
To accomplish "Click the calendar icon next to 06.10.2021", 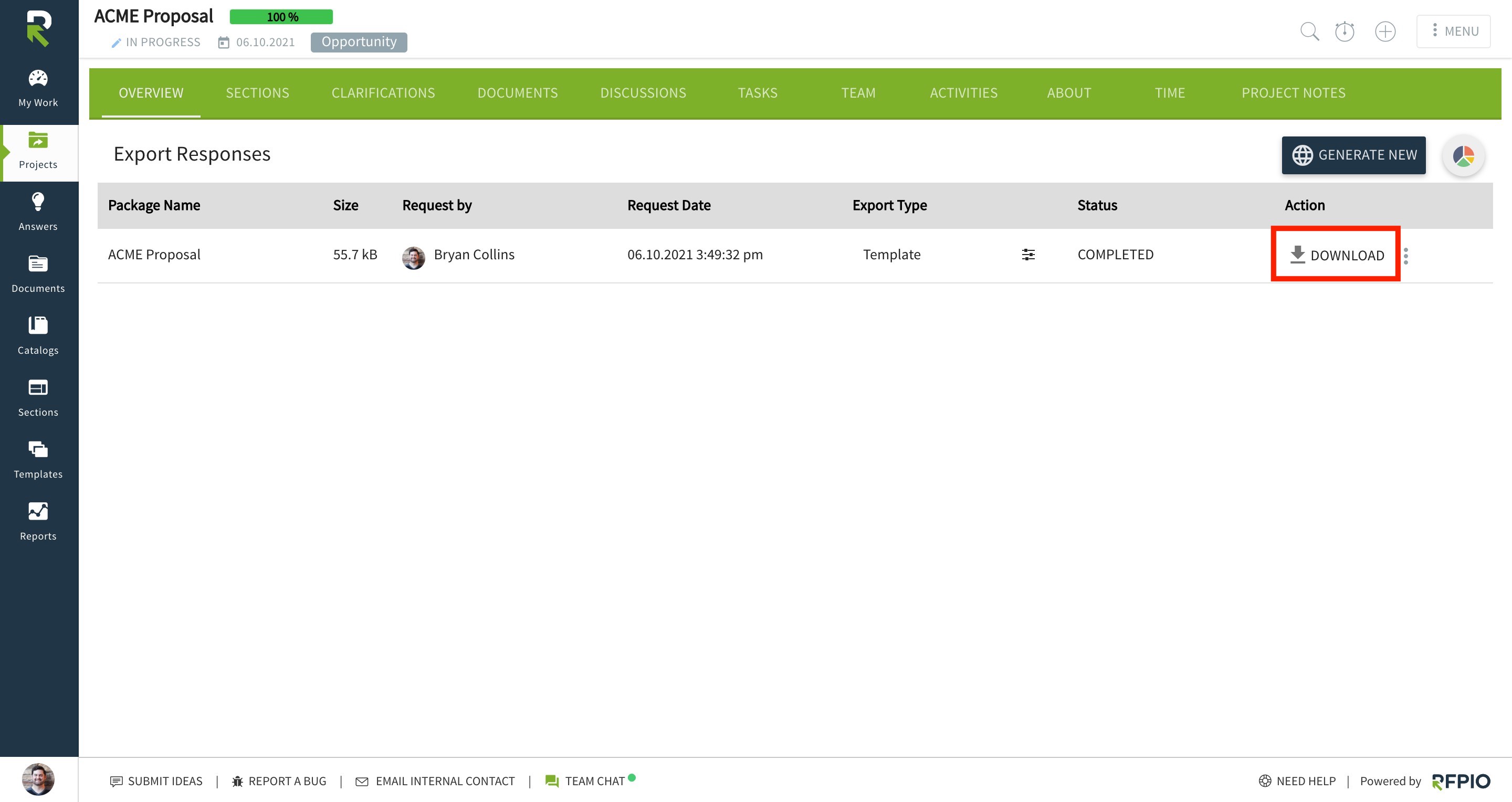I will coord(224,42).
